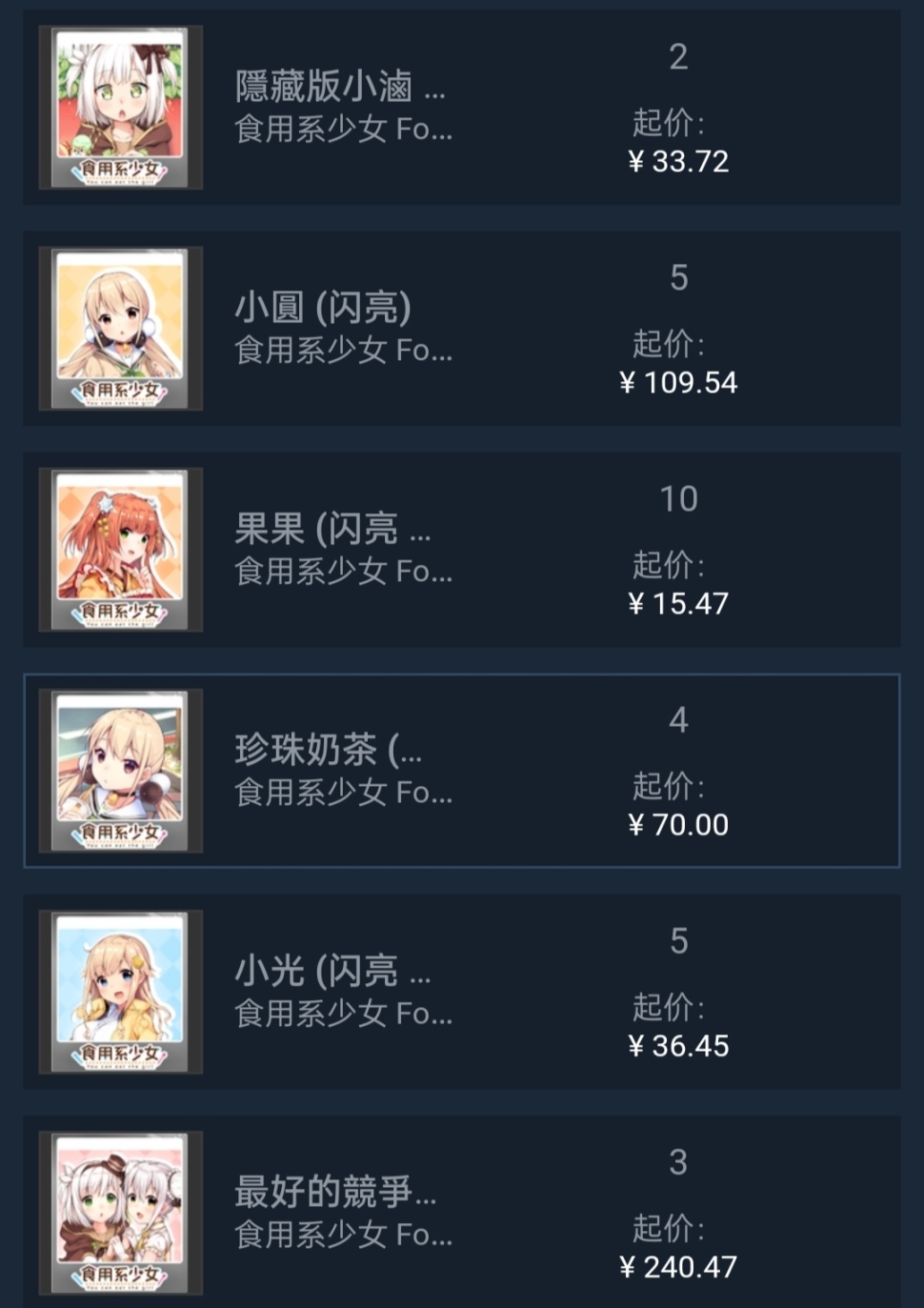
Task: Open the 小圓 (闪亮) card thumbnail
Action: pos(120,329)
